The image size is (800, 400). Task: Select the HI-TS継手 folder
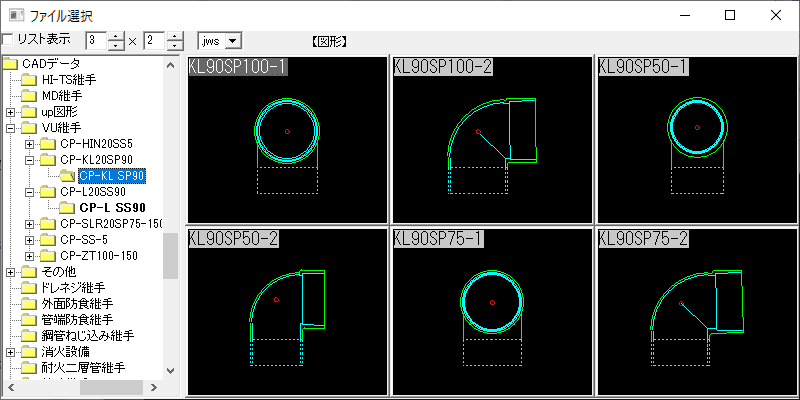point(69,80)
